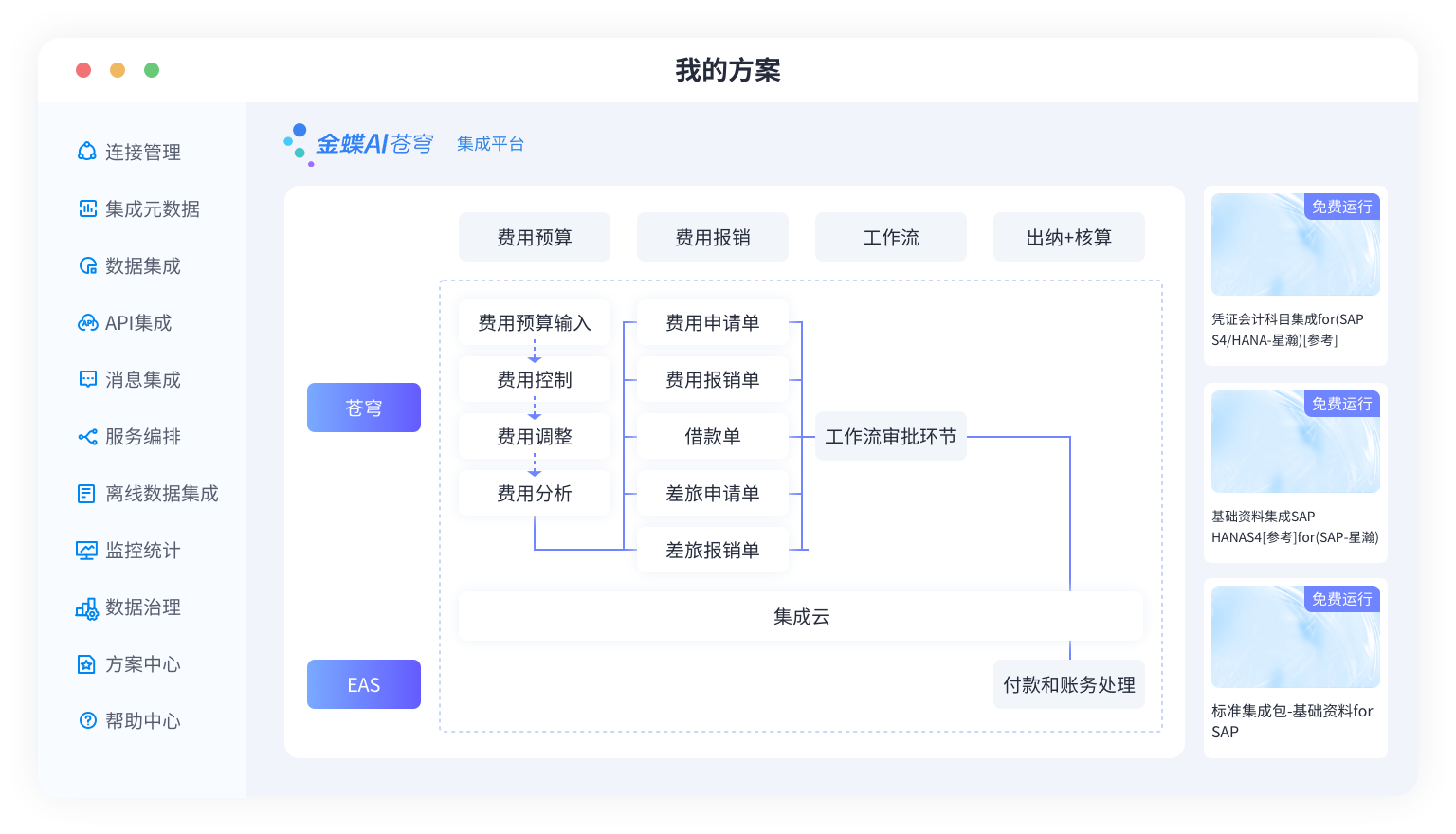Click the 凭证会计科目集成for(SAP S4/HANA-星瀚) title
Screen dimensions: 1456x834
(x=1287, y=330)
